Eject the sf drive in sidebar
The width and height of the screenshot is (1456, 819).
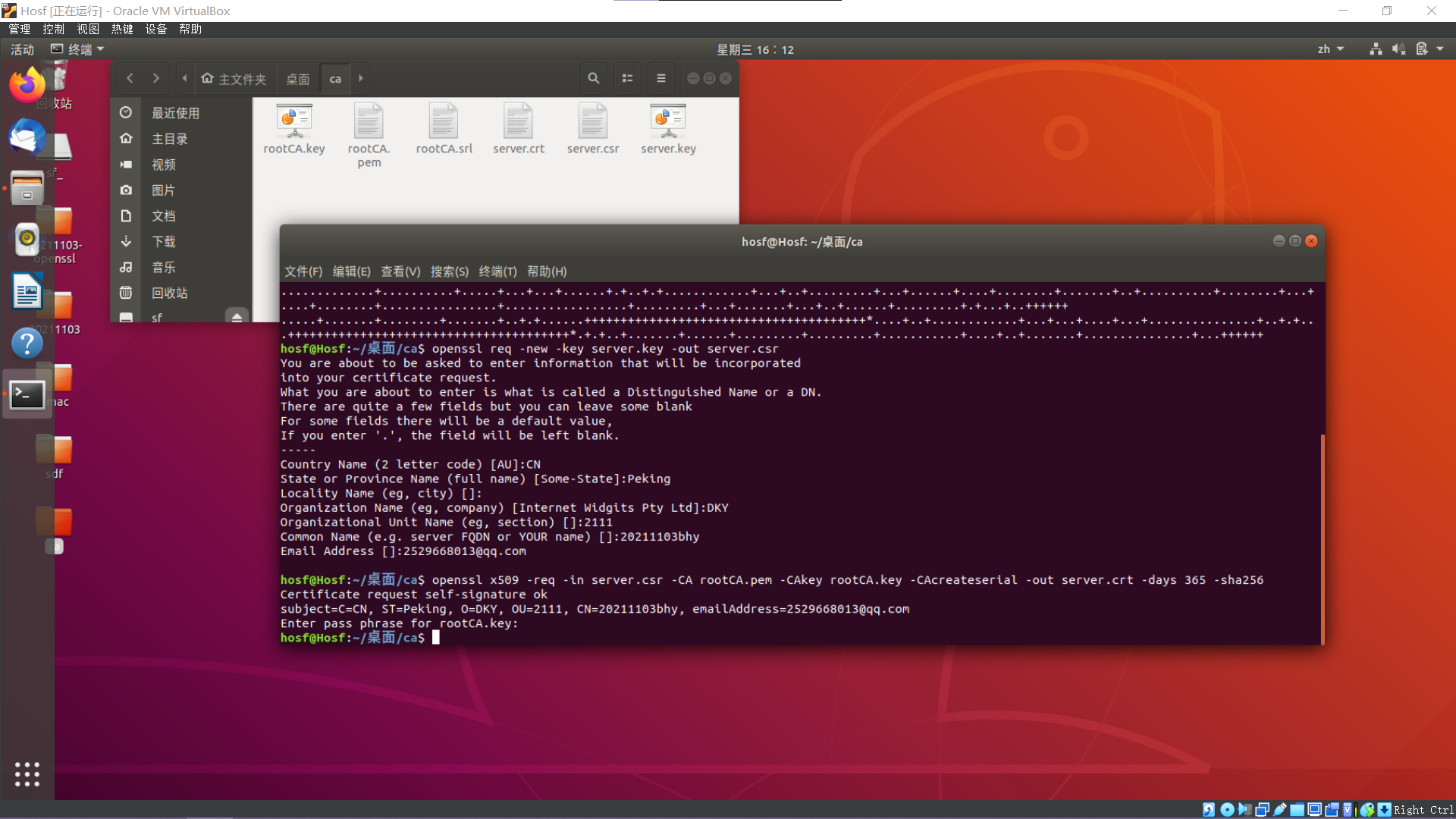[237, 317]
